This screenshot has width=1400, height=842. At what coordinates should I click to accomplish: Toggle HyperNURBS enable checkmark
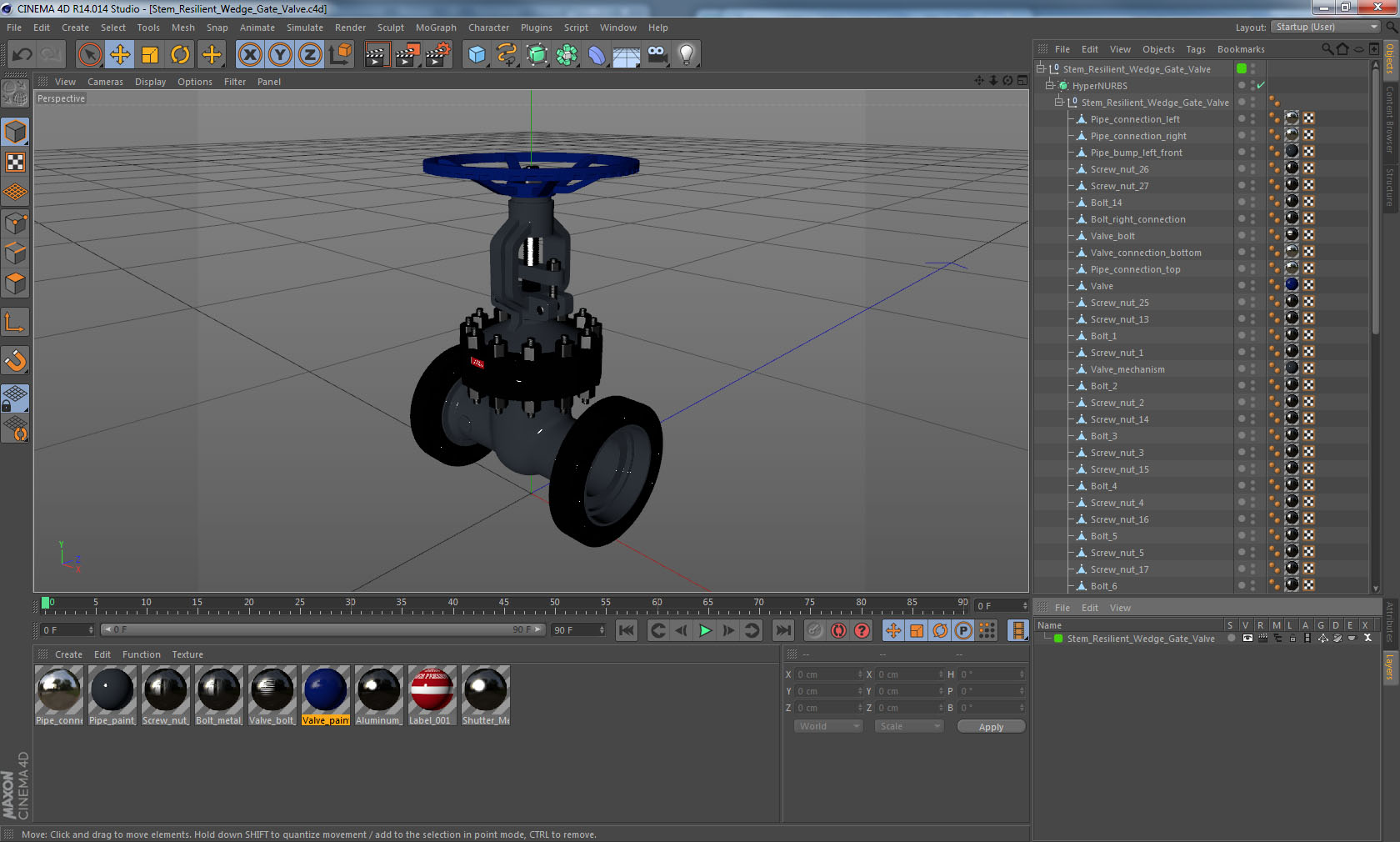[x=1261, y=85]
